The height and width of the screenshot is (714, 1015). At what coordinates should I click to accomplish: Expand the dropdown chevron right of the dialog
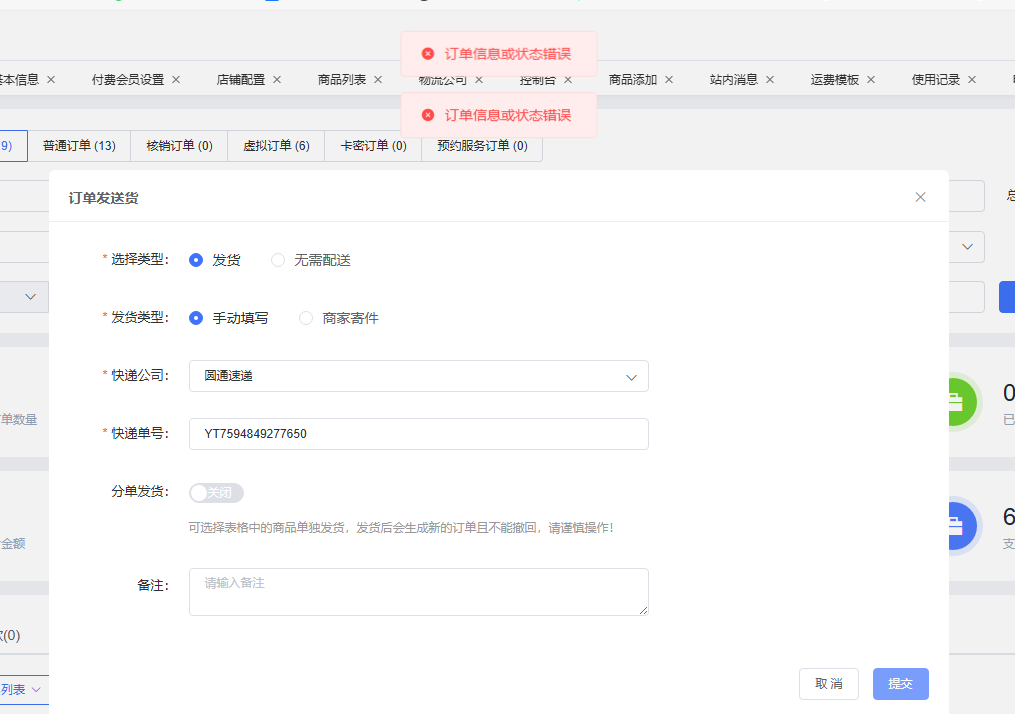(967, 246)
